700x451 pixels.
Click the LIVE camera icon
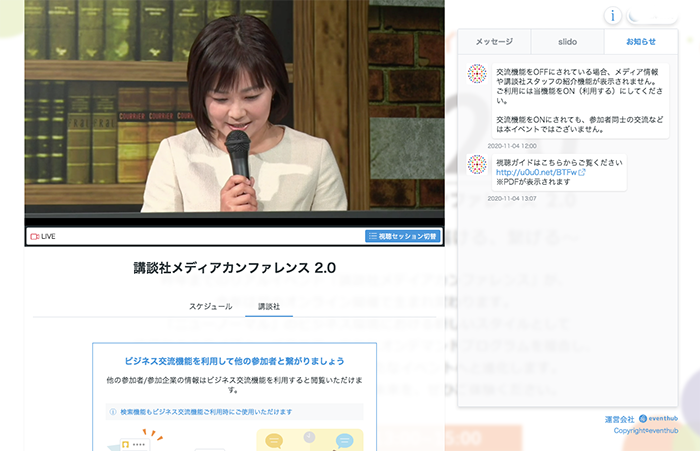click(34, 237)
